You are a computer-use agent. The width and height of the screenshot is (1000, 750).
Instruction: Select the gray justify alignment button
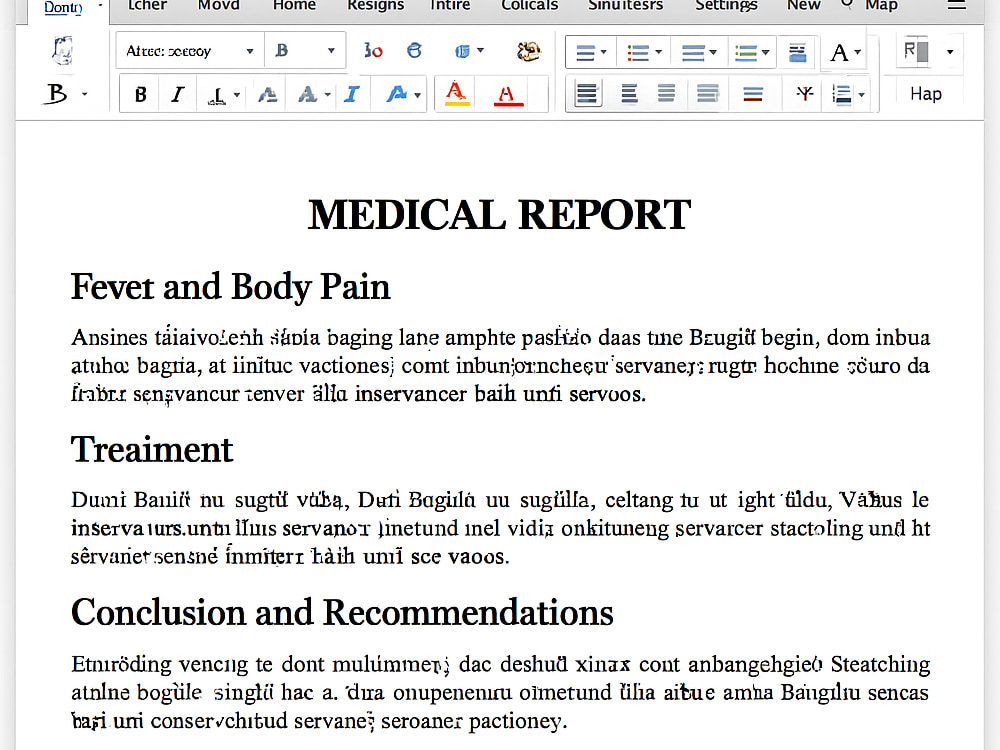click(x=708, y=94)
